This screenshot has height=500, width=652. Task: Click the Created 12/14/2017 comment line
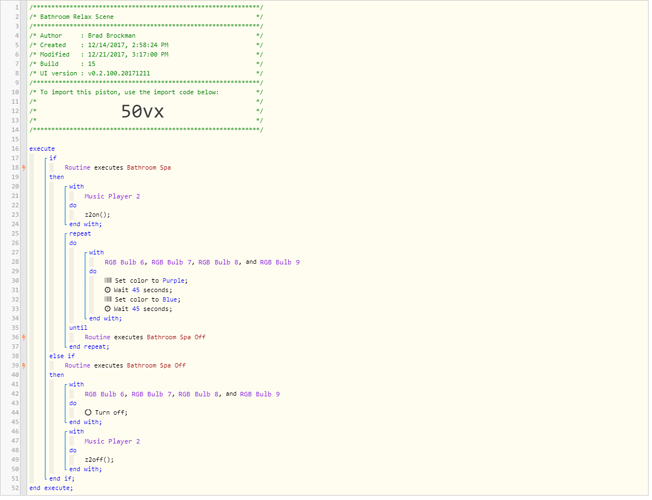(x=146, y=45)
